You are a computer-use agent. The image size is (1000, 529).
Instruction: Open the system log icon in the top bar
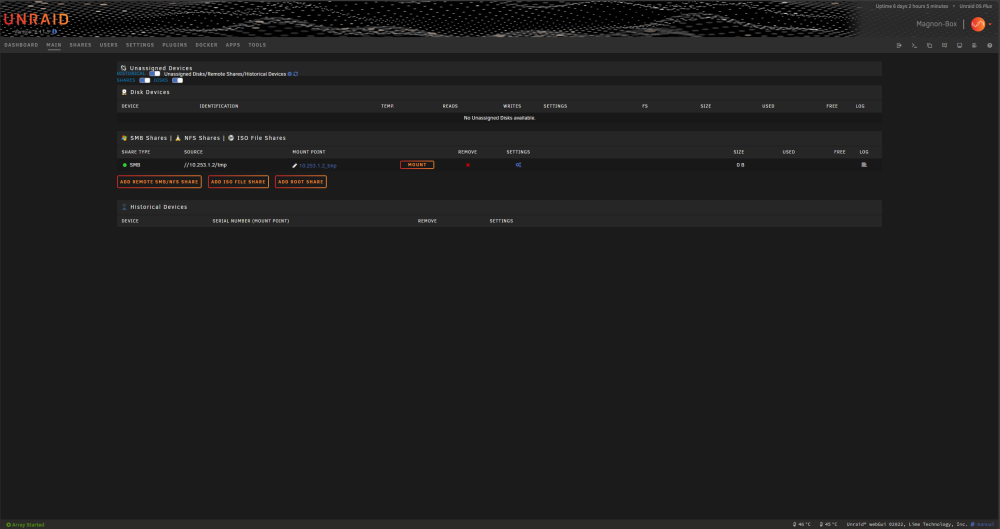[x=974, y=45]
